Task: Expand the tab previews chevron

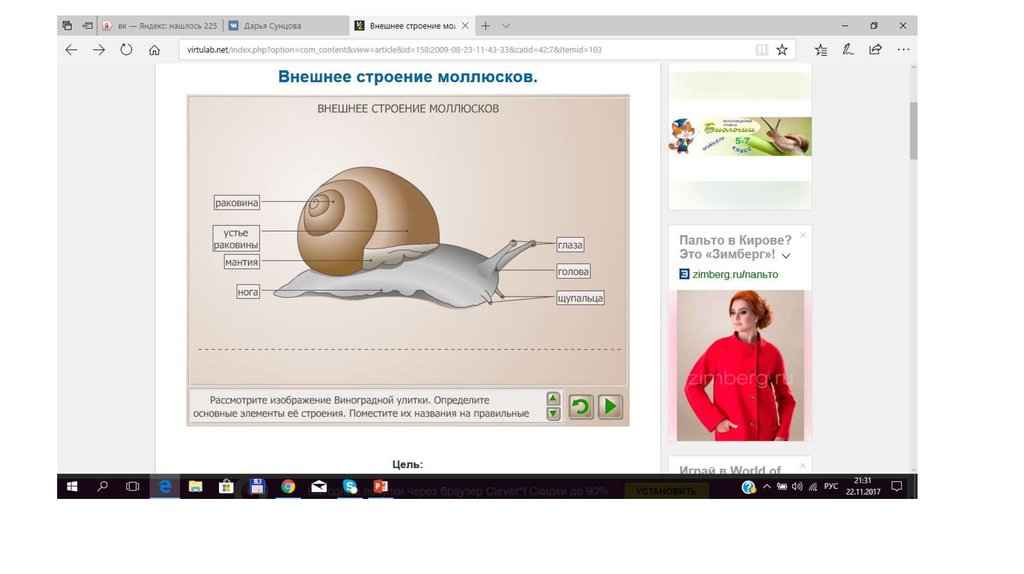Action: tap(506, 25)
